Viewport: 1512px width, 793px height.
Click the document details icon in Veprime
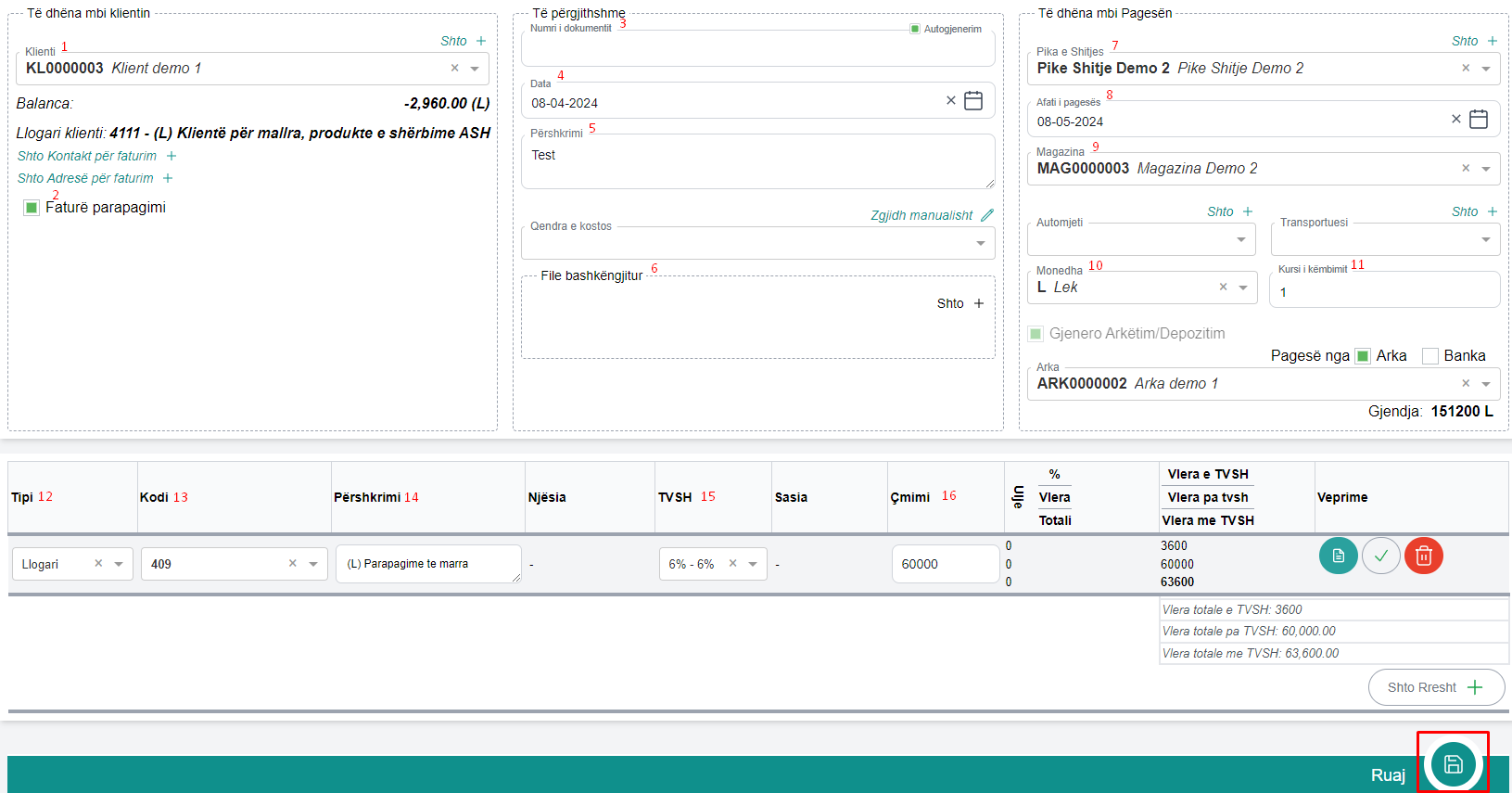point(1338,556)
